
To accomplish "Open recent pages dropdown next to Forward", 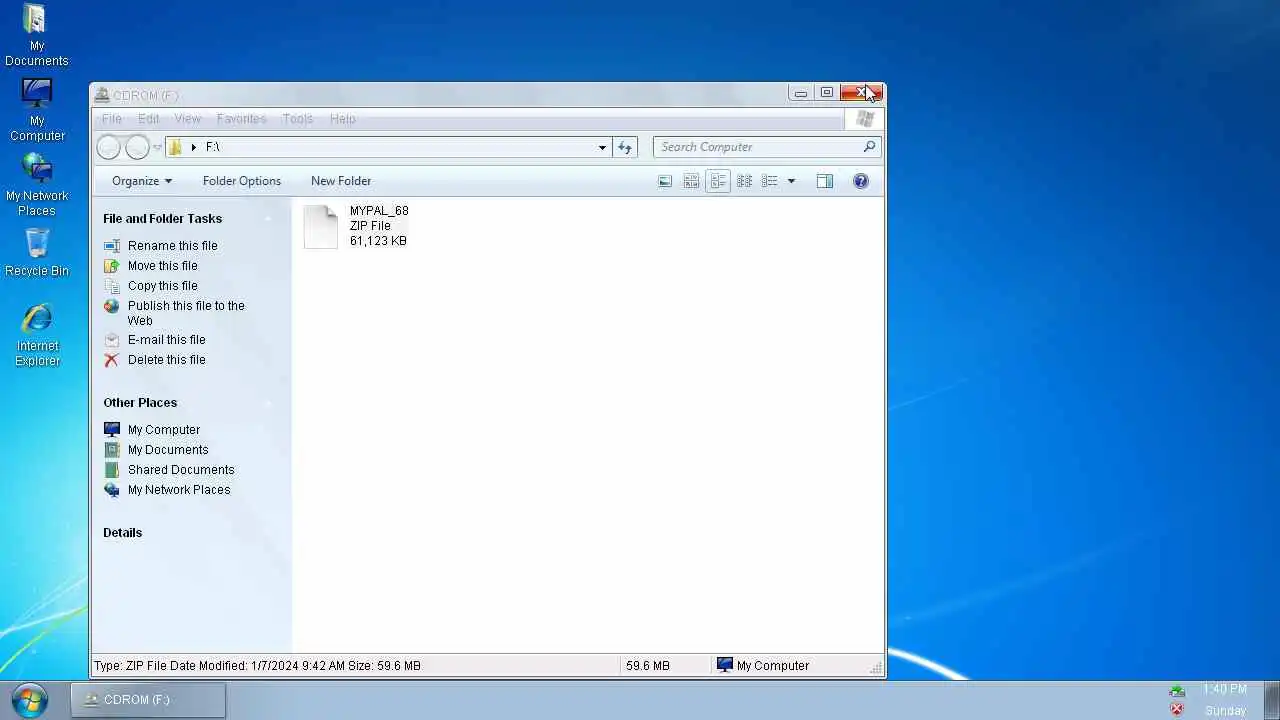I will click(157, 147).
